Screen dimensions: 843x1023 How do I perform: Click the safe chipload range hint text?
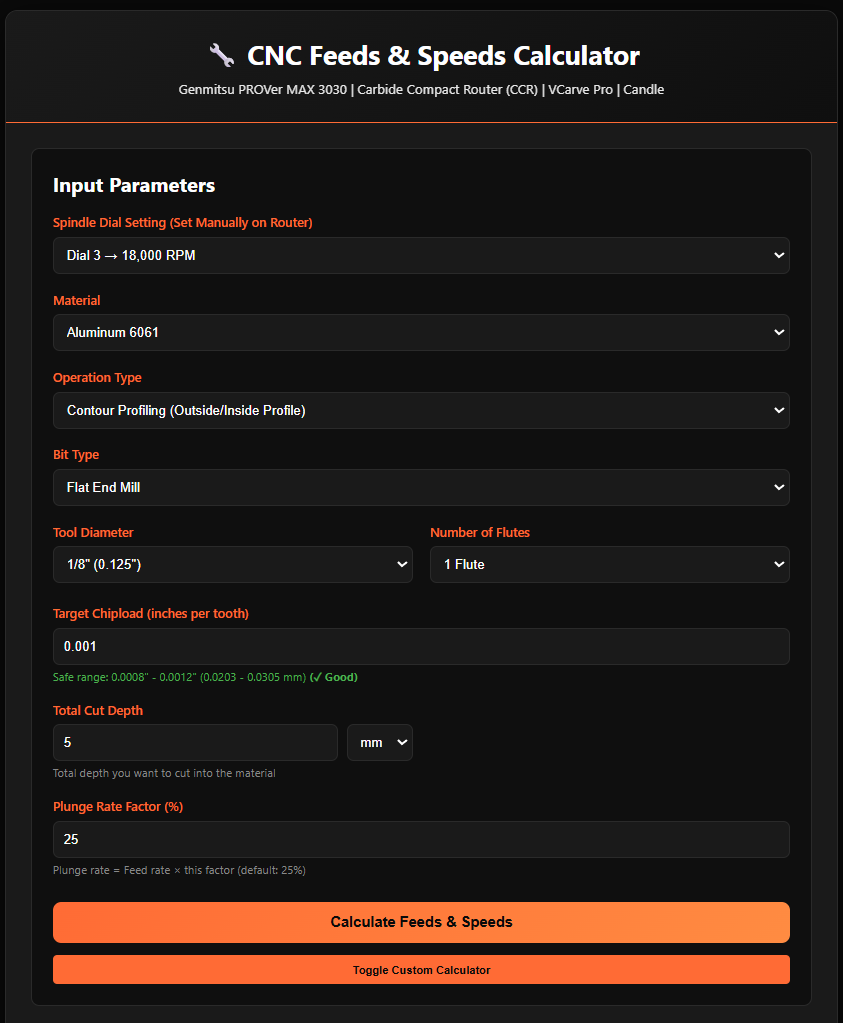(175, 677)
